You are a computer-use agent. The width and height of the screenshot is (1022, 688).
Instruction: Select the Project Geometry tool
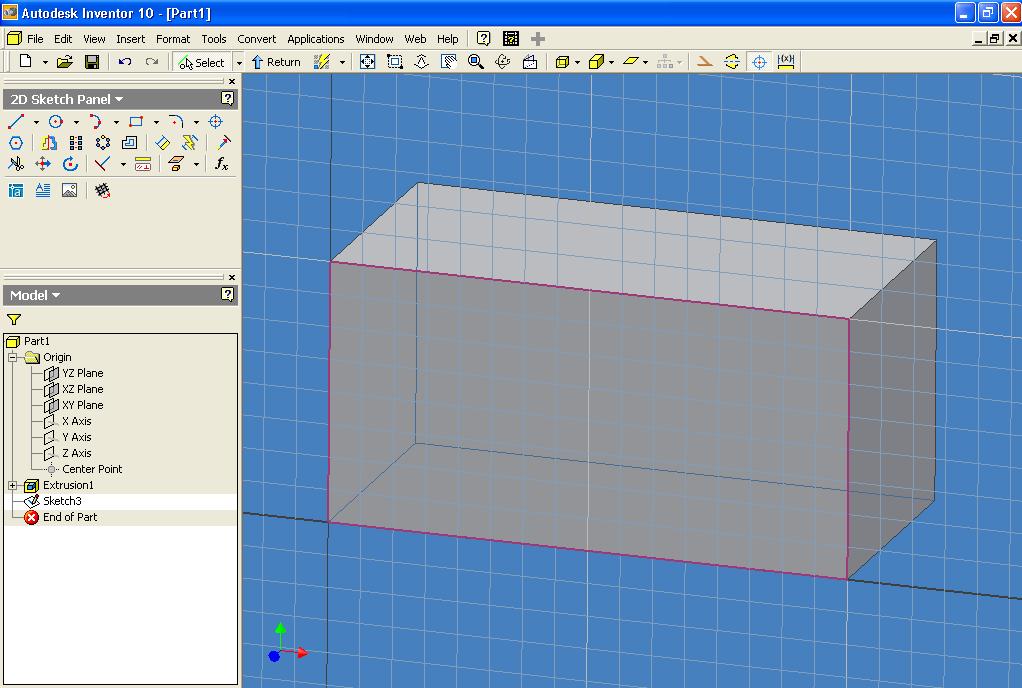[175, 164]
